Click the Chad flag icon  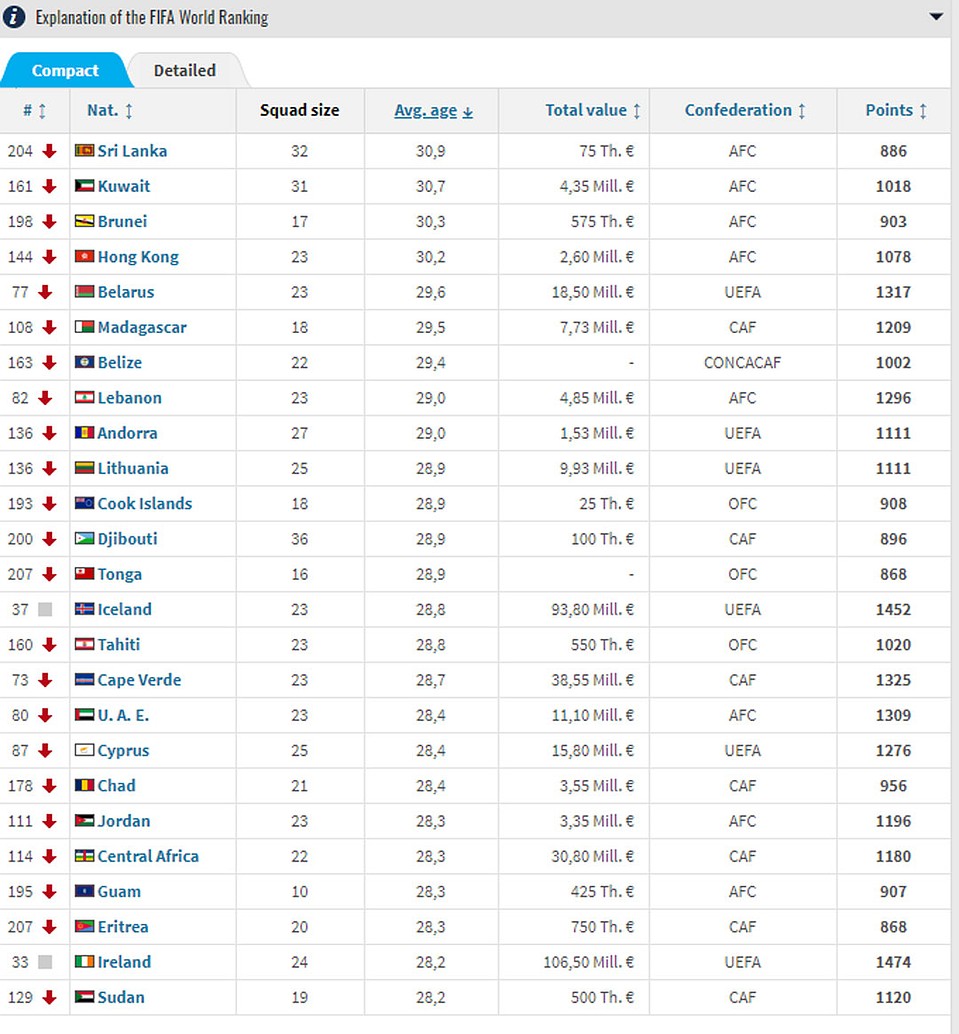point(84,786)
